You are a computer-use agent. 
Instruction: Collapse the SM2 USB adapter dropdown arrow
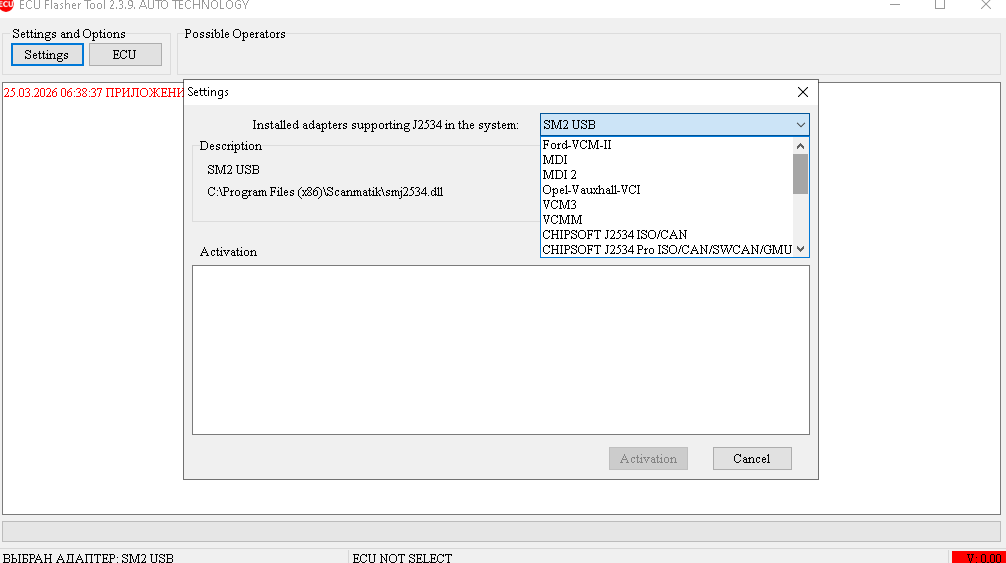(x=800, y=125)
